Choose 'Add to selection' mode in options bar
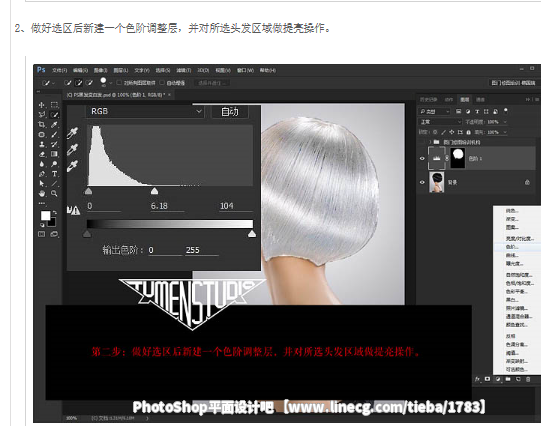The image size is (541, 426). point(79,83)
